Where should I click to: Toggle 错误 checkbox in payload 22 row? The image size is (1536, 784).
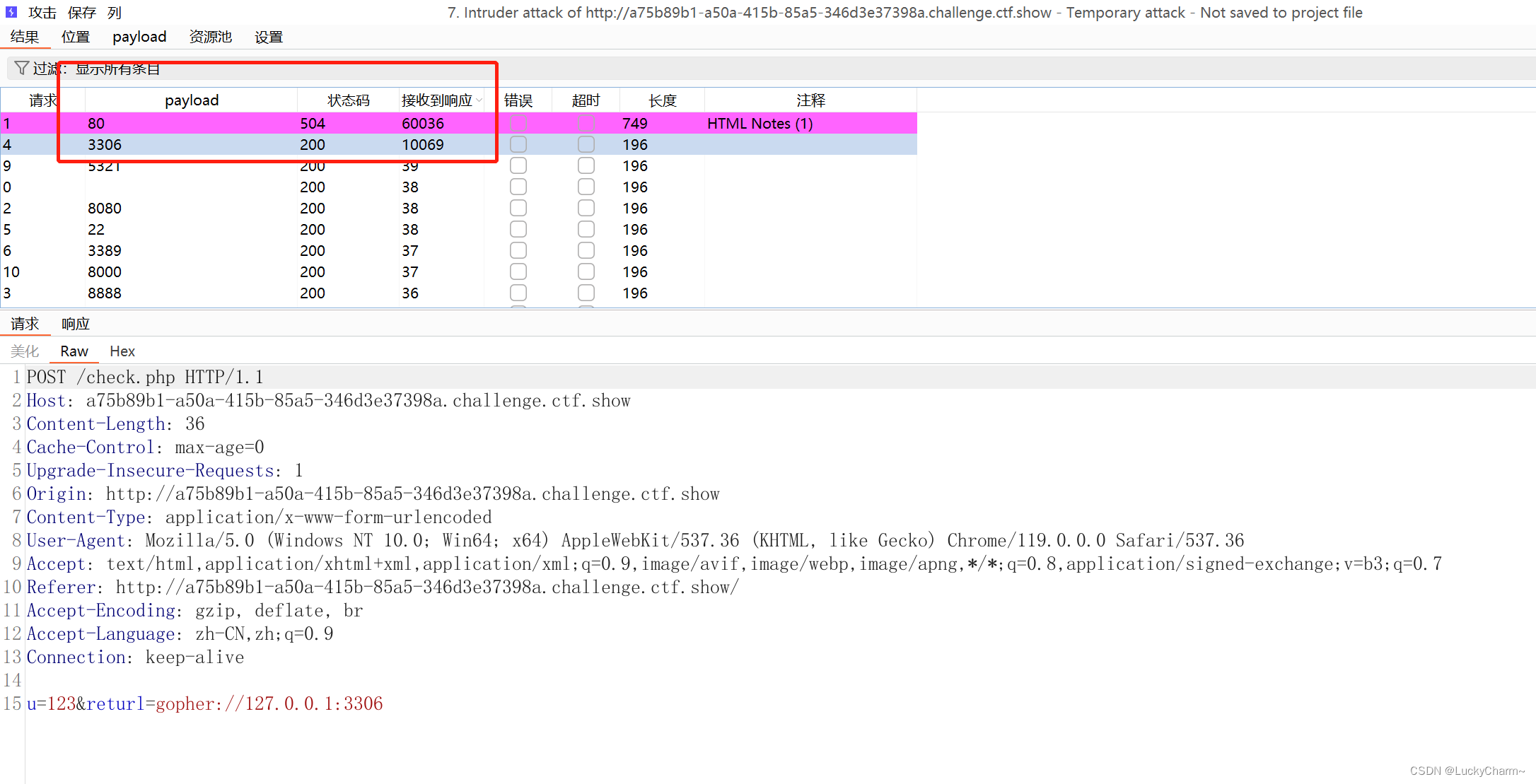518,229
